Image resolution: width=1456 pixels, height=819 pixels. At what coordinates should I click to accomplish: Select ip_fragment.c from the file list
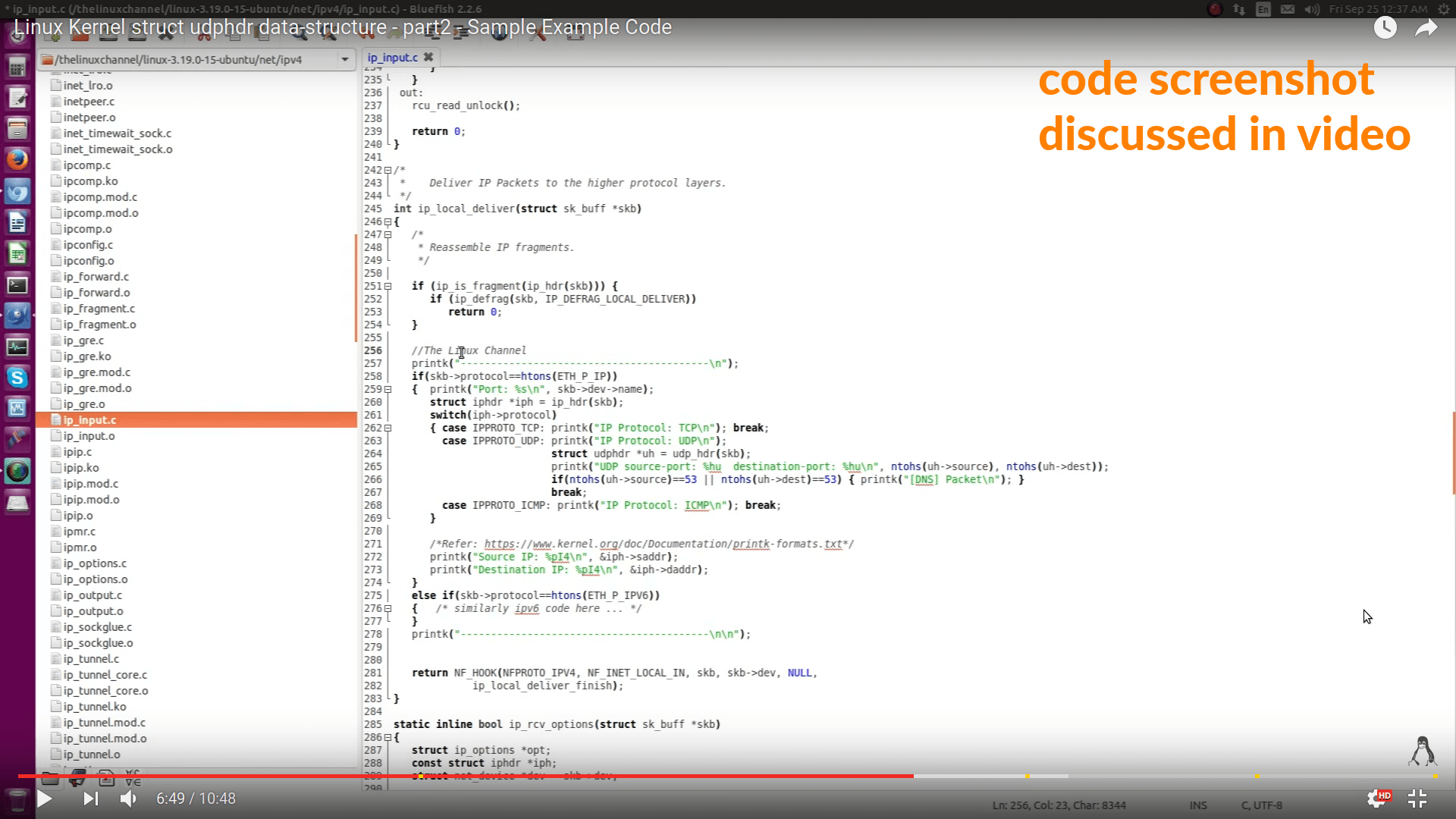(99, 309)
